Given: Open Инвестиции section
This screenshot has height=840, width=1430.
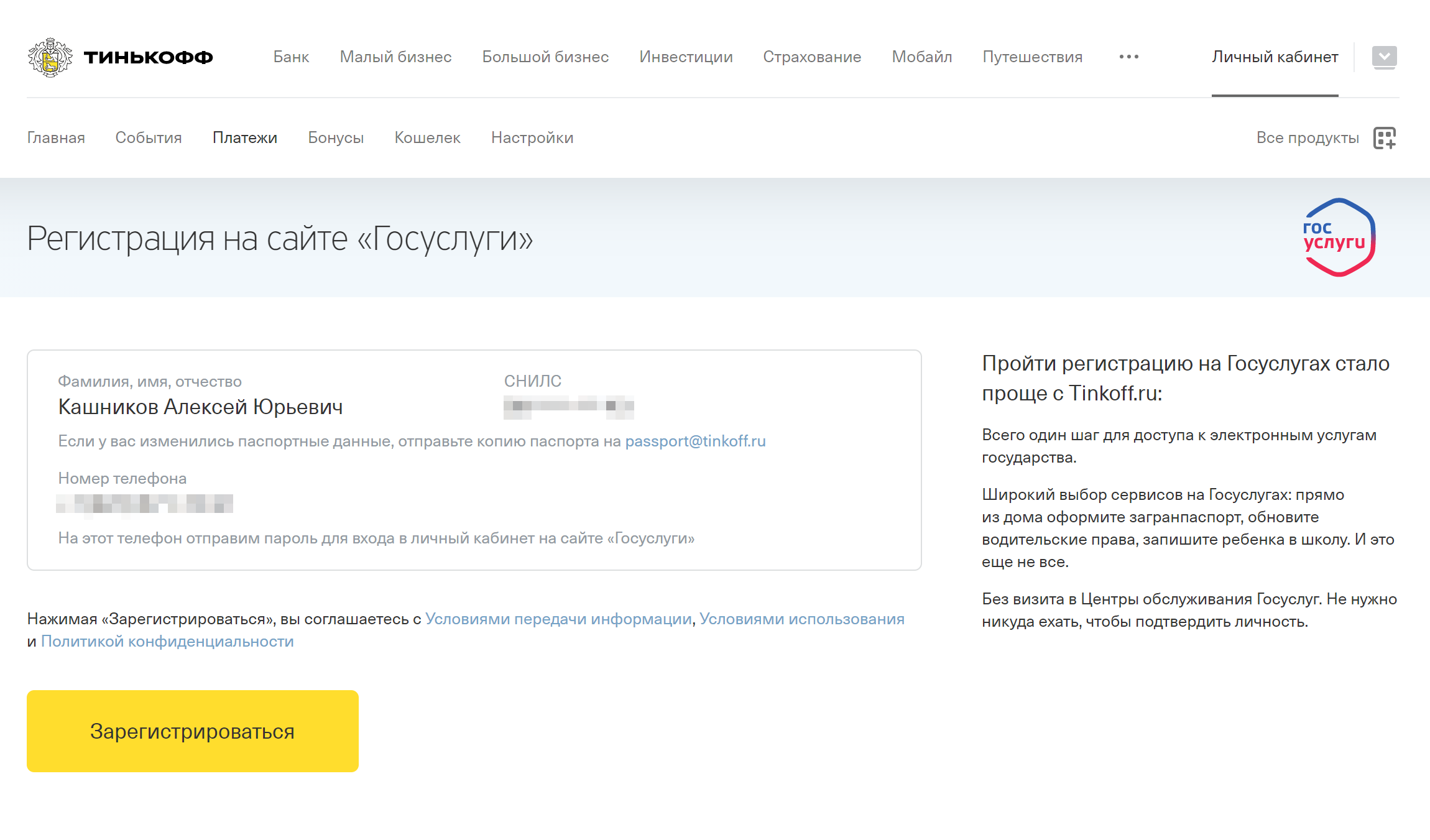Looking at the screenshot, I should (686, 57).
